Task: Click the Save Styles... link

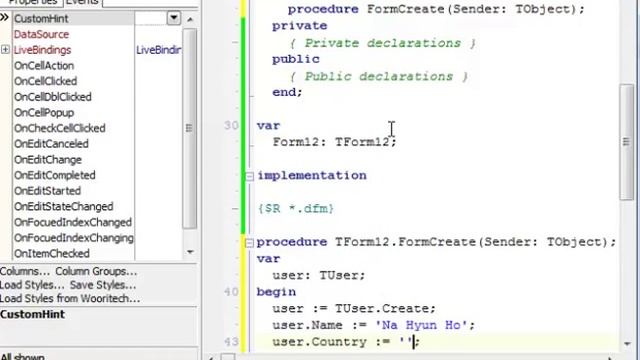Action: pos(103,285)
